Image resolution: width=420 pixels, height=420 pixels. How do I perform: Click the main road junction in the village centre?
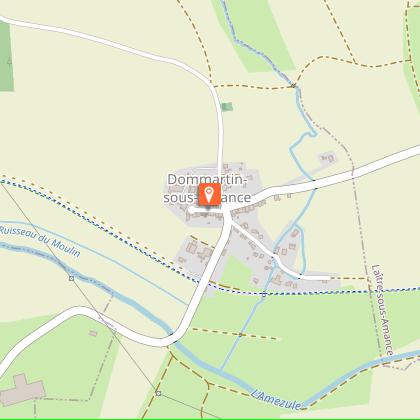[x=227, y=210]
